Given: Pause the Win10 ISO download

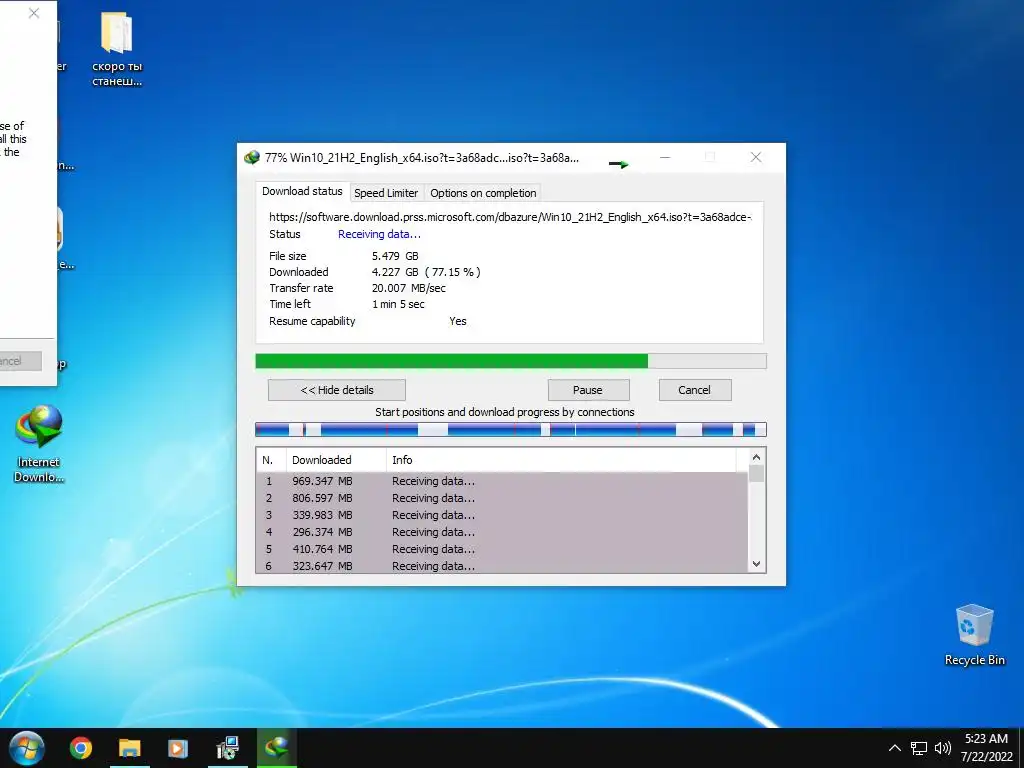Looking at the screenshot, I should [588, 390].
